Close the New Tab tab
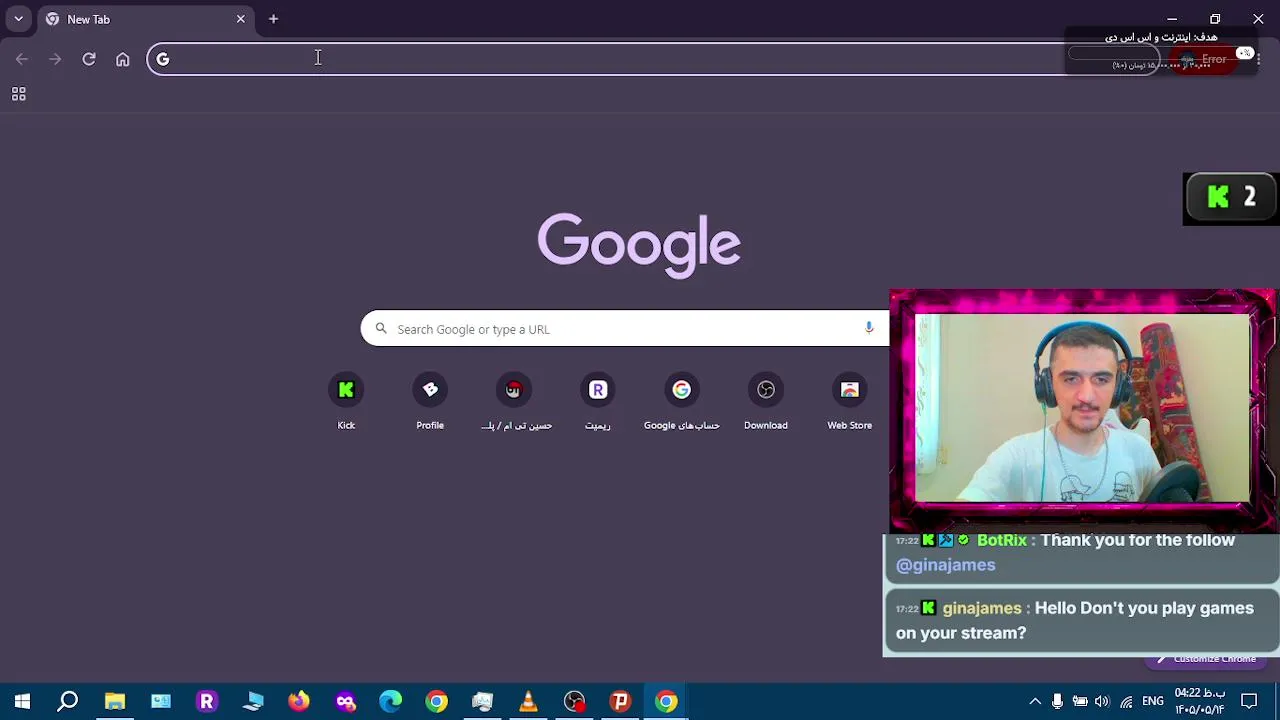 (240, 19)
